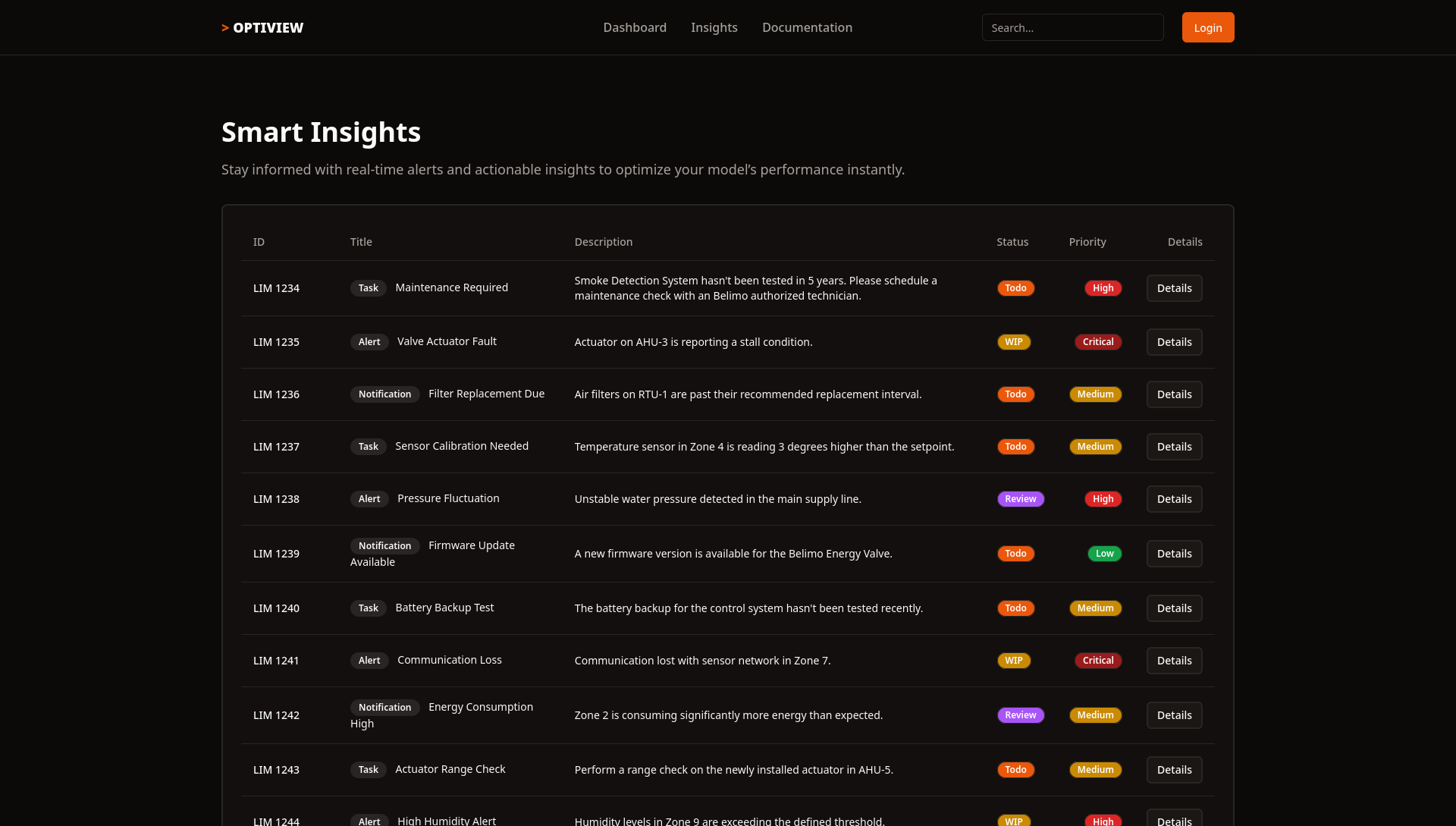Viewport: 1456px width, 826px height.
Task: Open Details for LIM 1238 row
Action: click(1174, 499)
